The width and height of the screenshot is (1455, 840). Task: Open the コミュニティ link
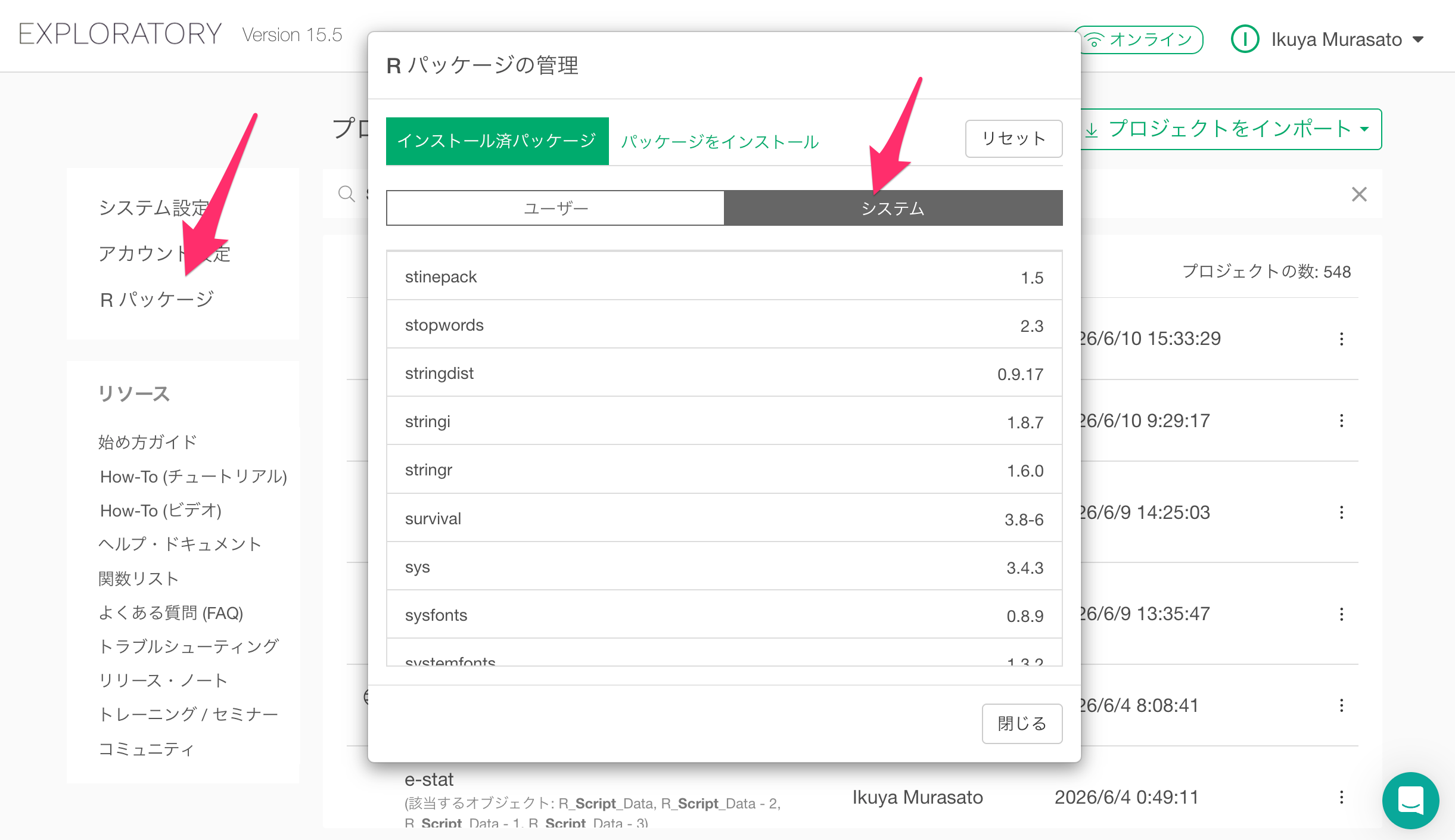point(147,749)
